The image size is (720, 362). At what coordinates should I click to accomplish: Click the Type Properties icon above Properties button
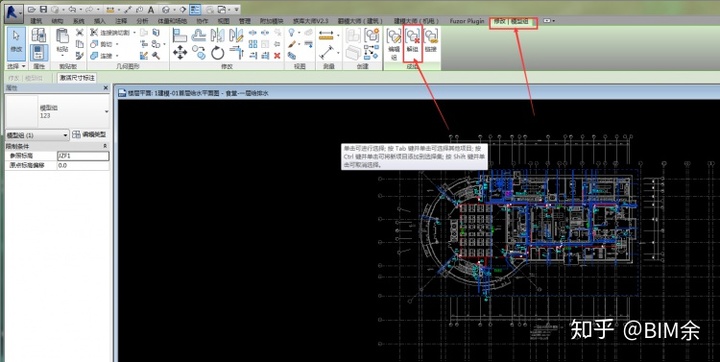[x=39, y=35]
